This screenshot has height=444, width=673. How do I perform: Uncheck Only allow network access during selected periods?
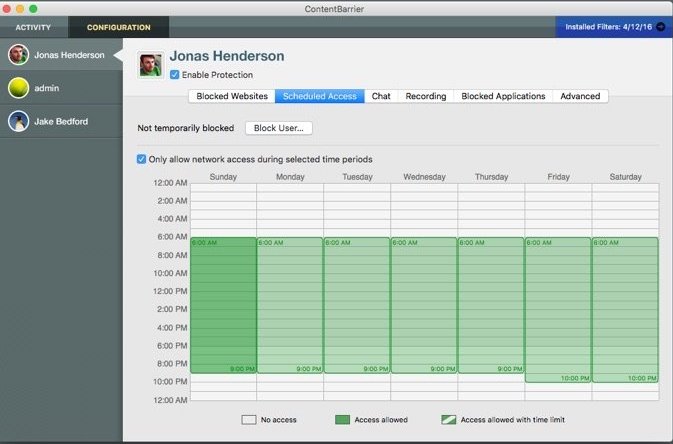coord(141,159)
